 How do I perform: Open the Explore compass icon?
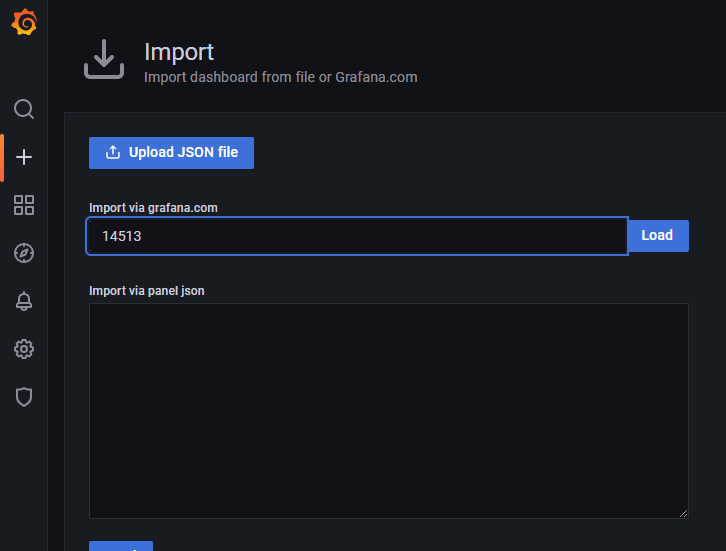pyautogui.click(x=24, y=253)
